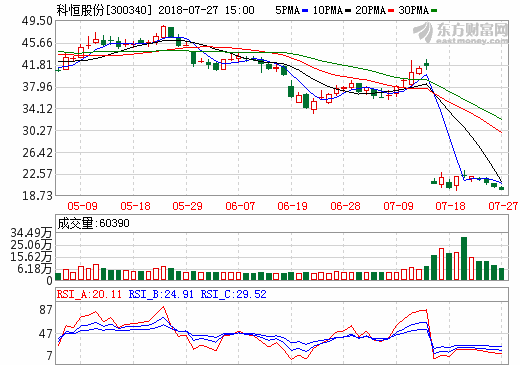Select the RSI_C:29.52 indicator value
This screenshot has height=365, width=520.
coord(233,294)
